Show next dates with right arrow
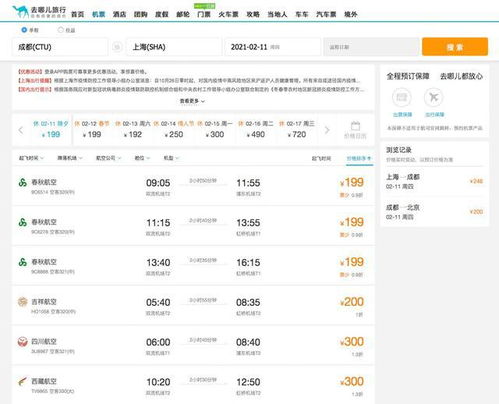This screenshot has width=499, height=404. [327, 130]
